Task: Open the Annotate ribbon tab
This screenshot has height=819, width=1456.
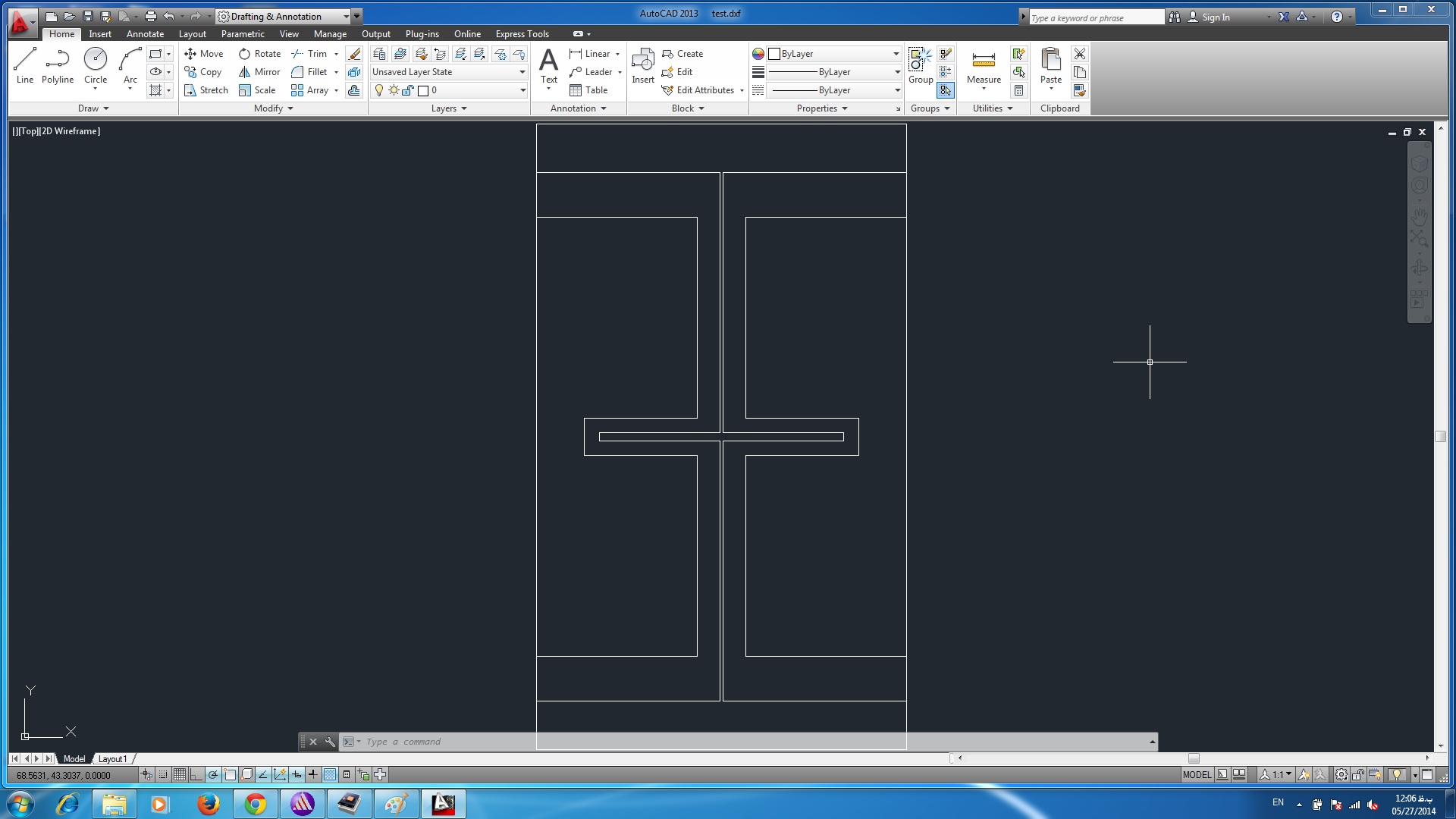Action: click(x=145, y=34)
